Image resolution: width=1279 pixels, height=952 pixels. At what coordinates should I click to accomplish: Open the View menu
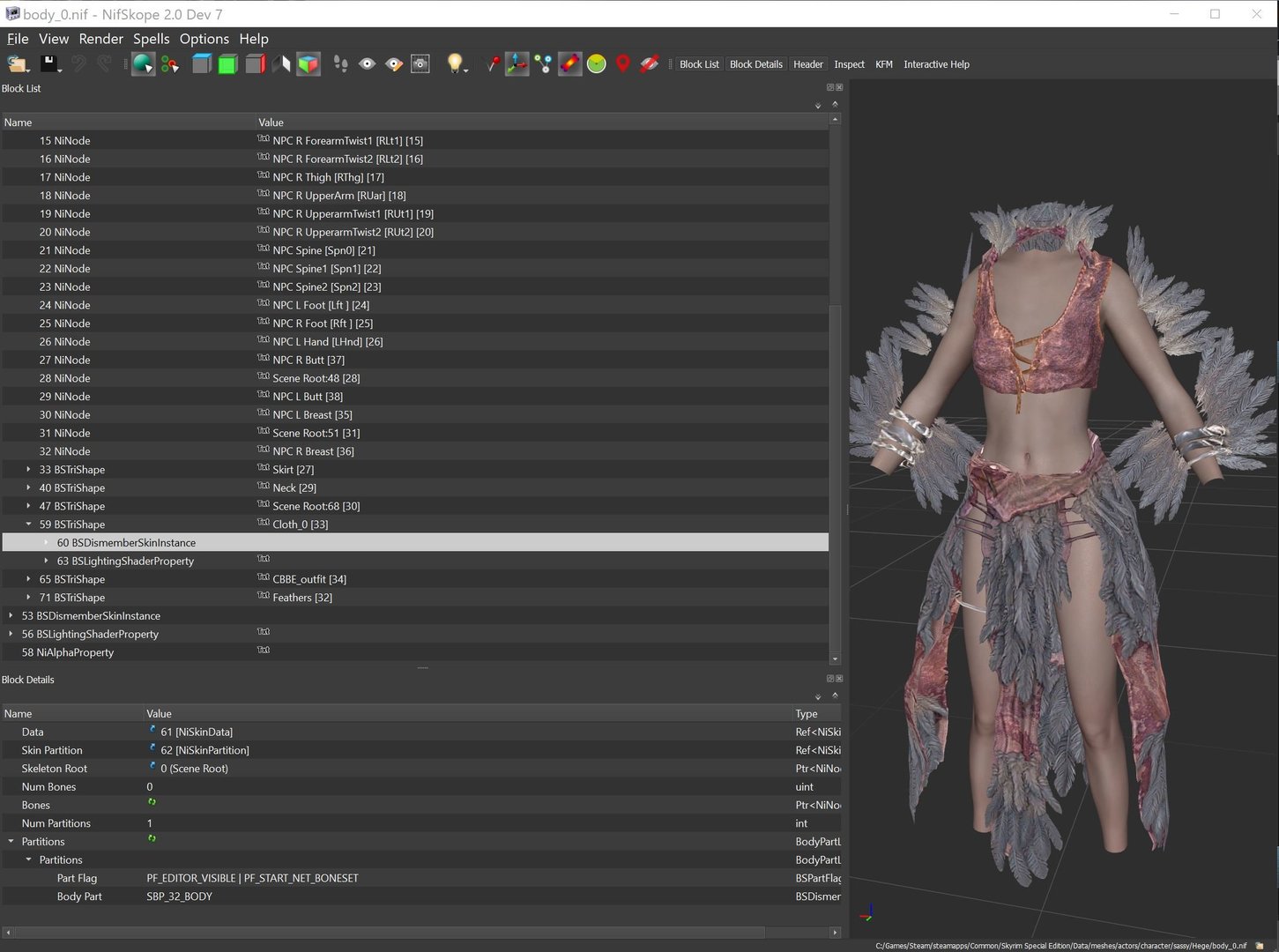point(54,39)
